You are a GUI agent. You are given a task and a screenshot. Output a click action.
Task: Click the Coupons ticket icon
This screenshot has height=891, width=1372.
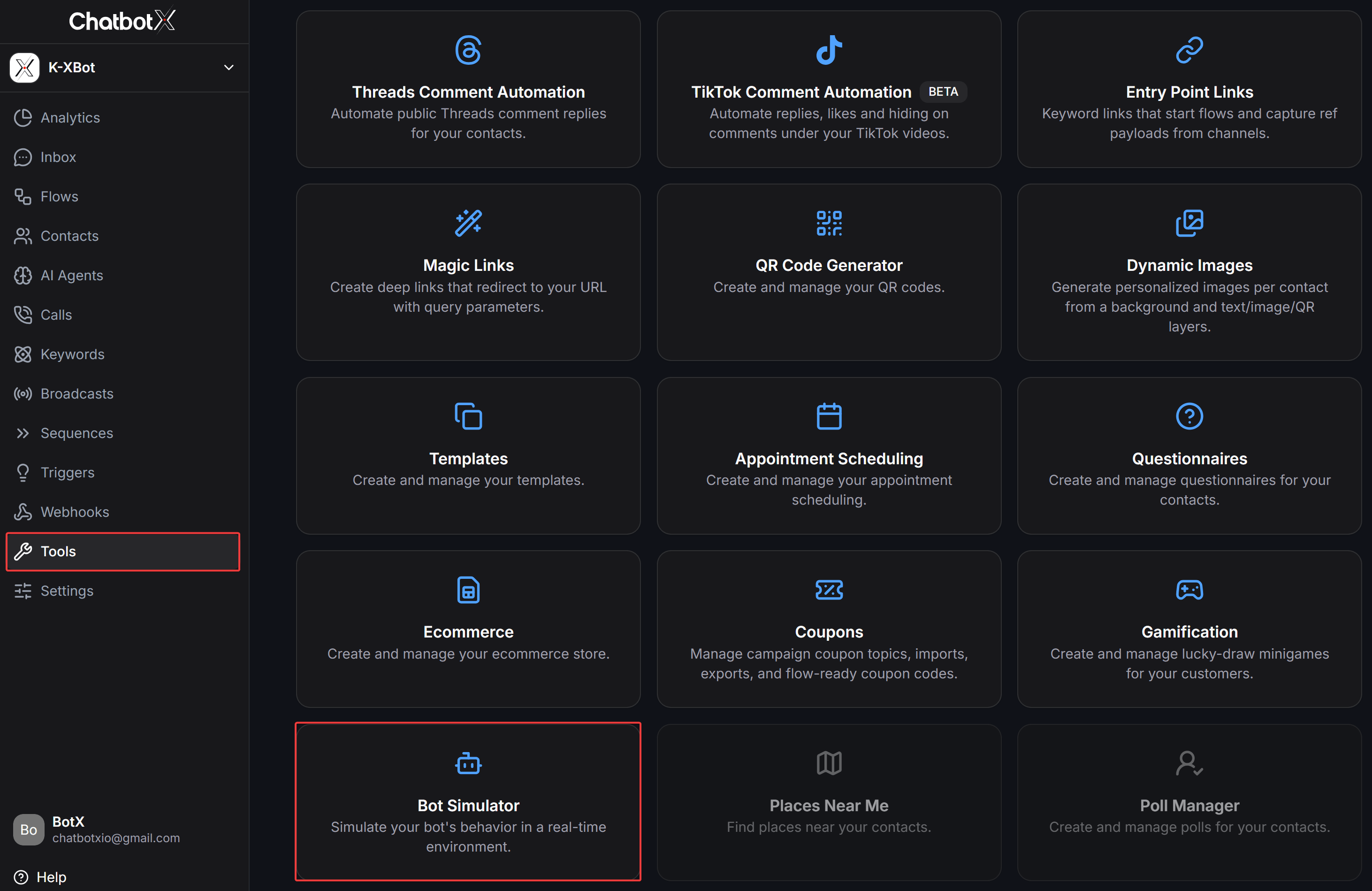coord(829,590)
